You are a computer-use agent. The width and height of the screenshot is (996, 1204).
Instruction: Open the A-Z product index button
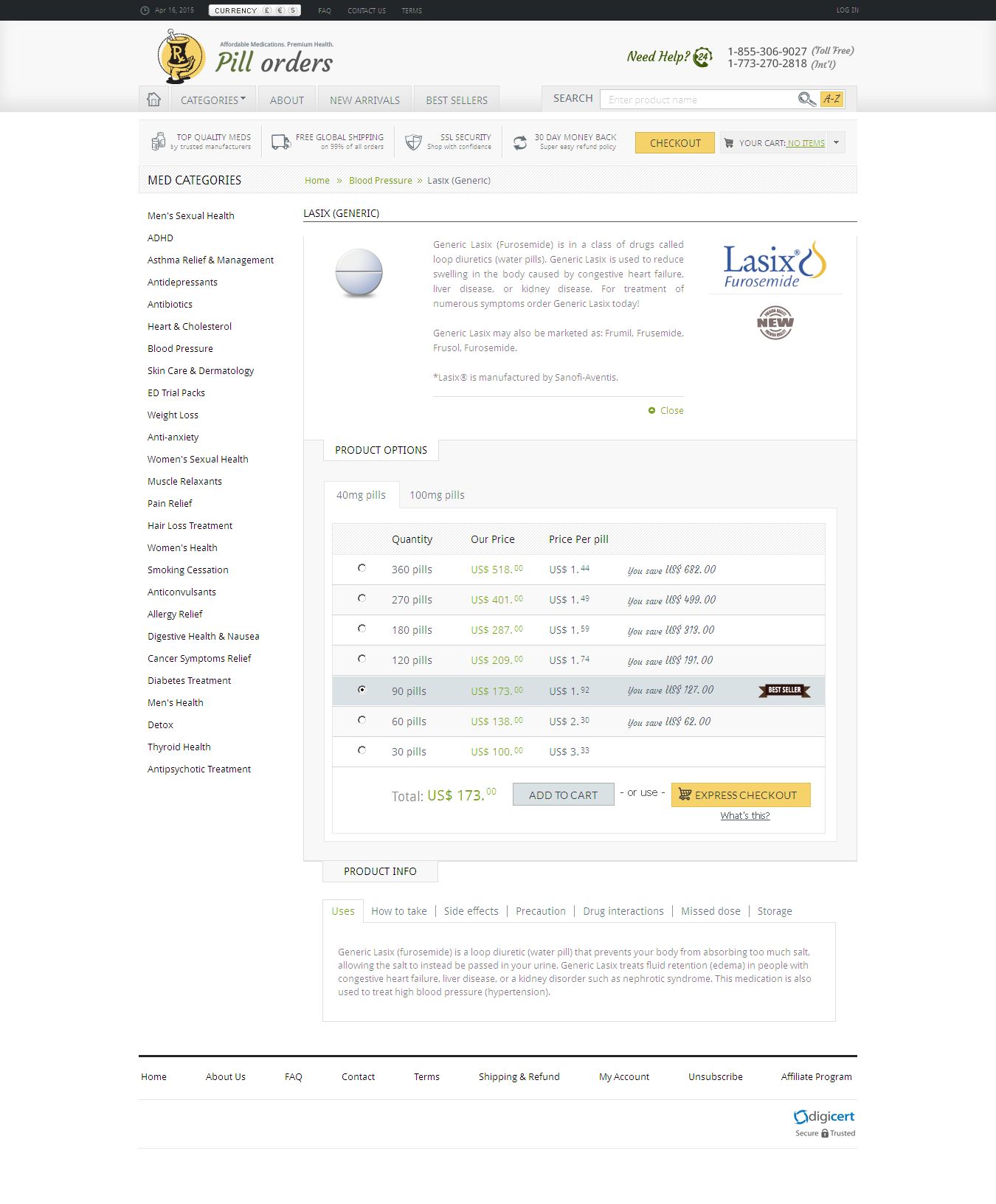point(832,99)
